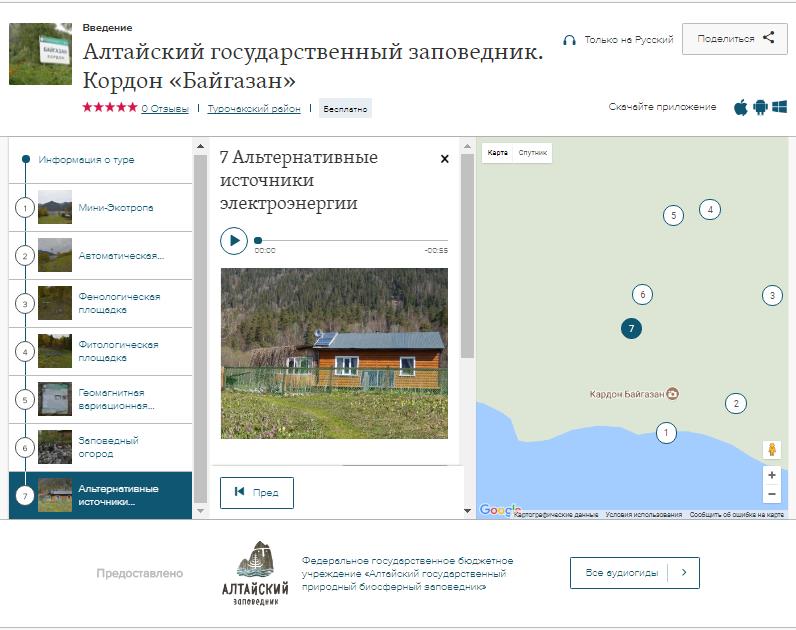Open the Все аудиогиды list

coord(634,573)
